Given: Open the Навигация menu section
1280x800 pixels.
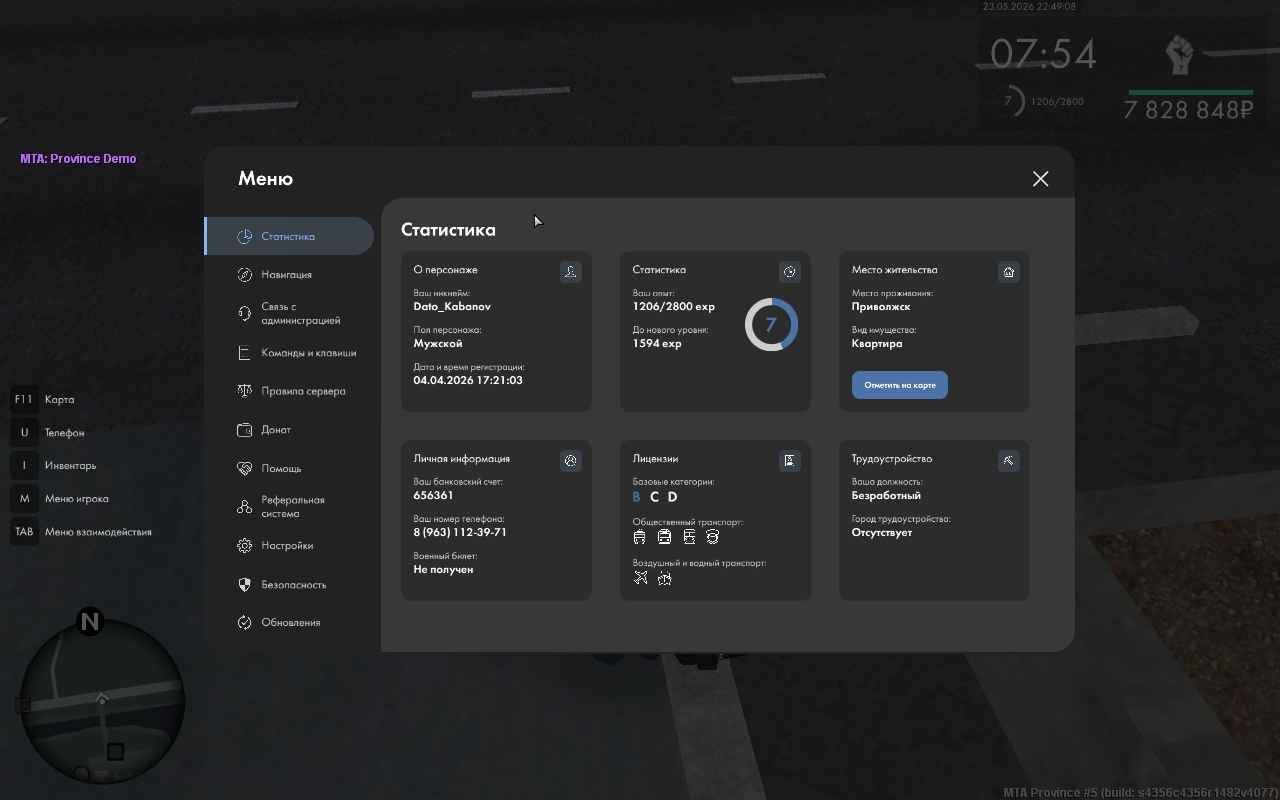Looking at the screenshot, I should 289,275.
